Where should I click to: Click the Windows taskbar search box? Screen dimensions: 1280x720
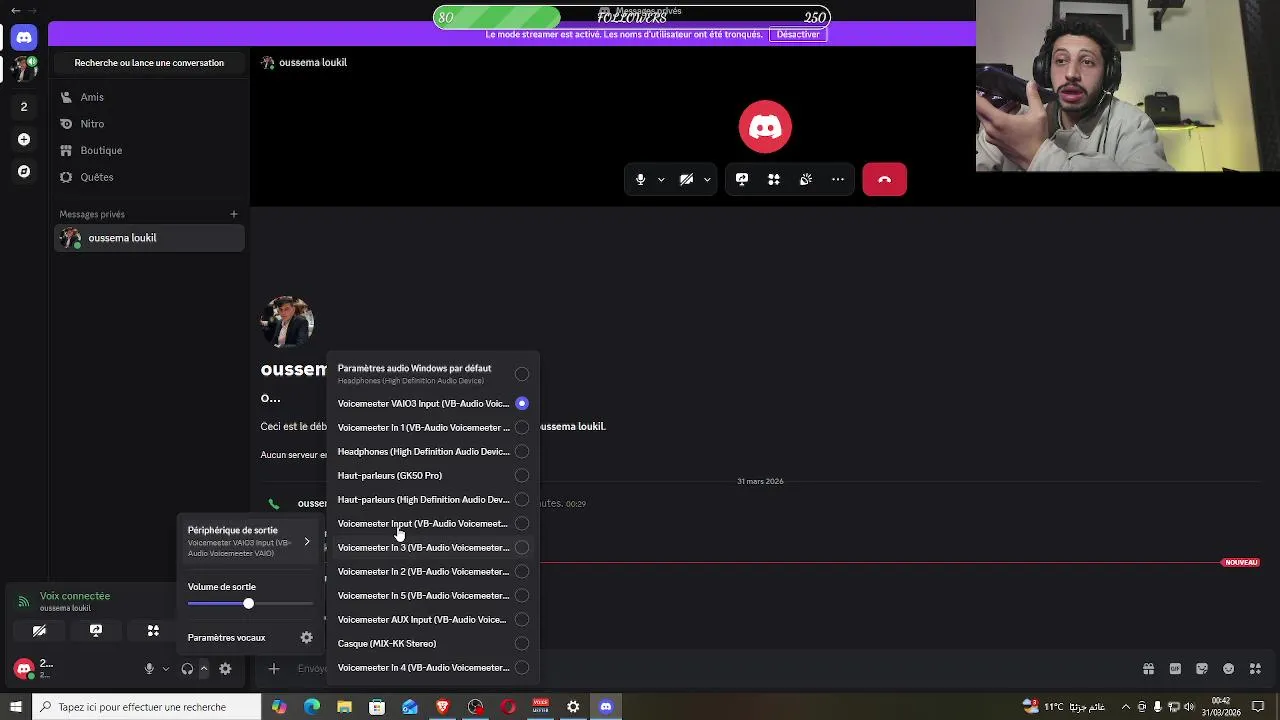tap(147, 707)
